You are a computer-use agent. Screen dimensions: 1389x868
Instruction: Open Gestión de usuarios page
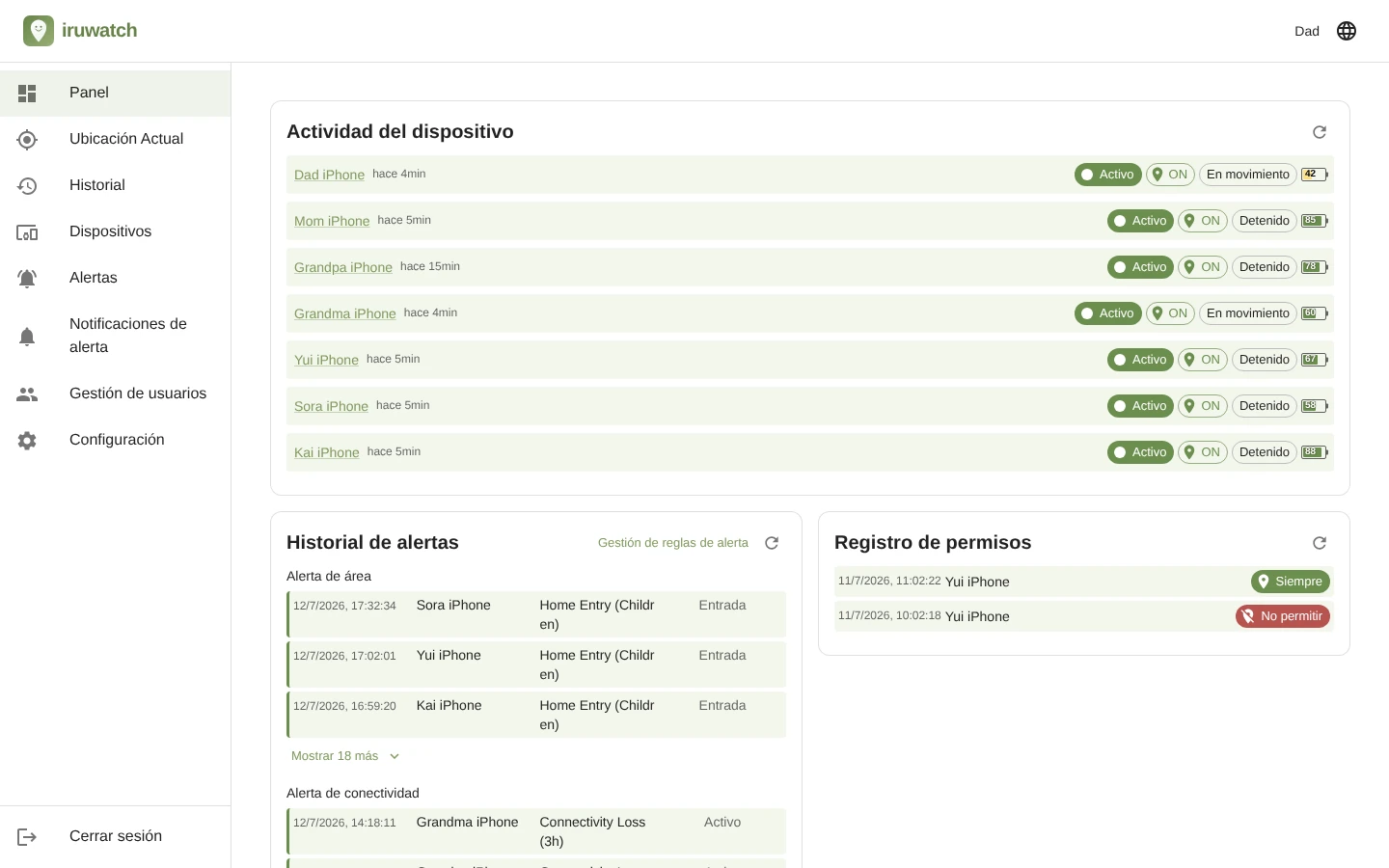(x=116, y=393)
